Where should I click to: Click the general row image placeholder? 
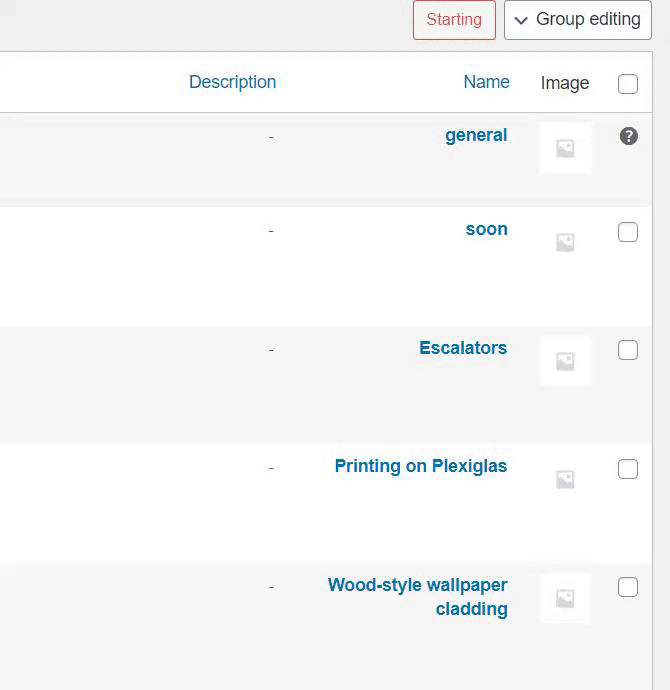(565, 148)
